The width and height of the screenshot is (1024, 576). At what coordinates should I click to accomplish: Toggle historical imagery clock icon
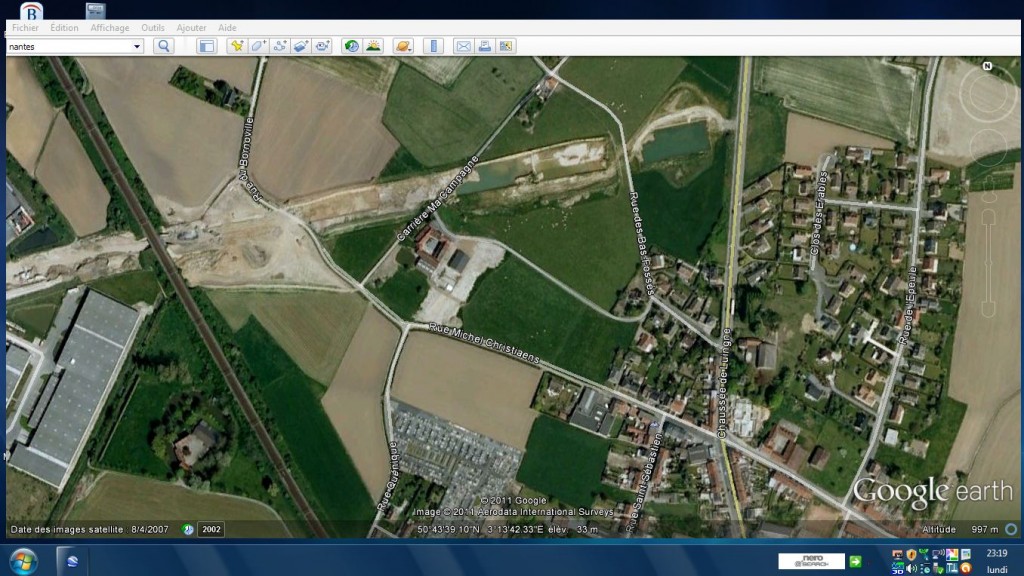[351, 46]
